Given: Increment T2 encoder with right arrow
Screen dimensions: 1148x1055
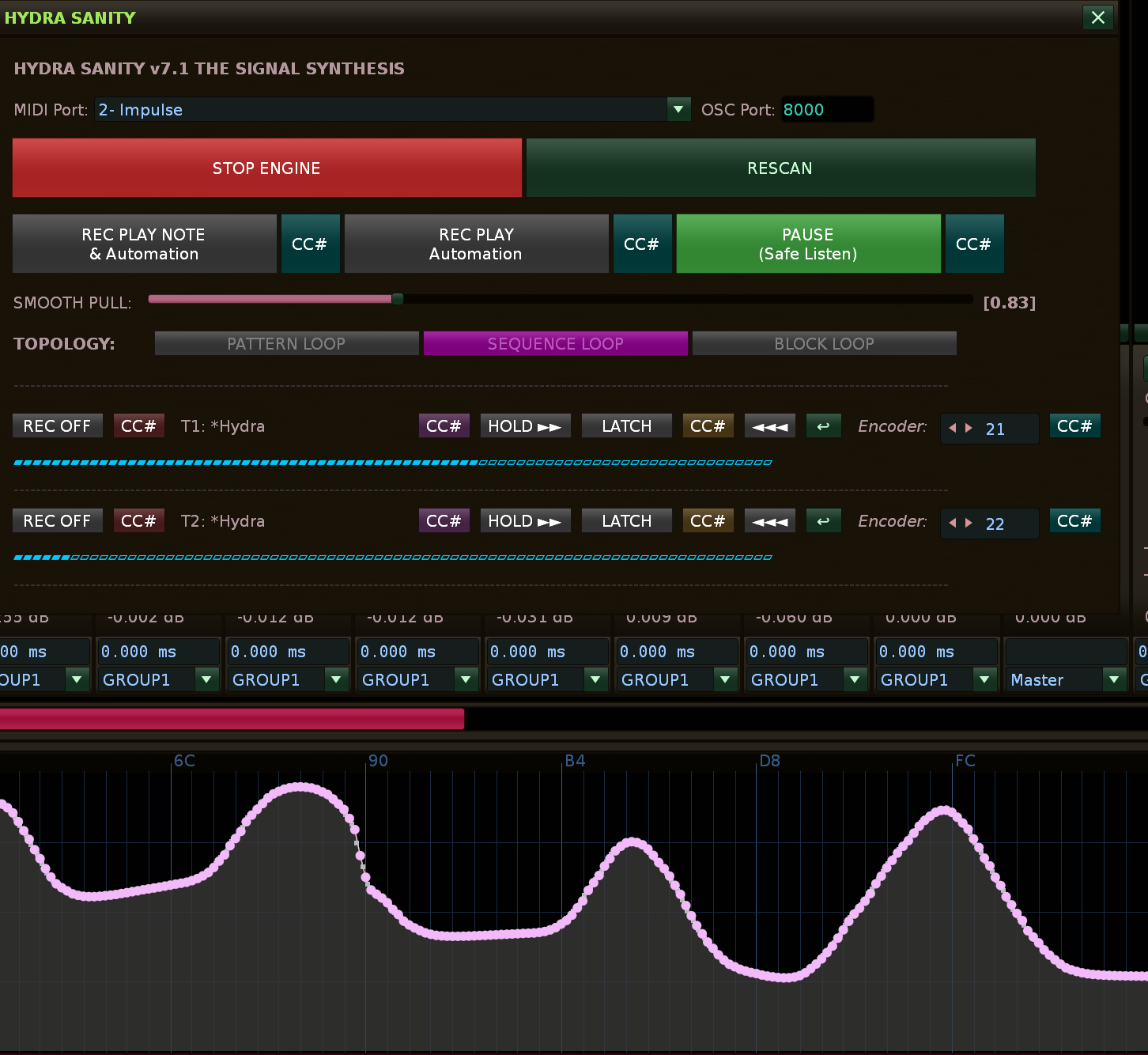Looking at the screenshot, I should [x=969, y=524].
